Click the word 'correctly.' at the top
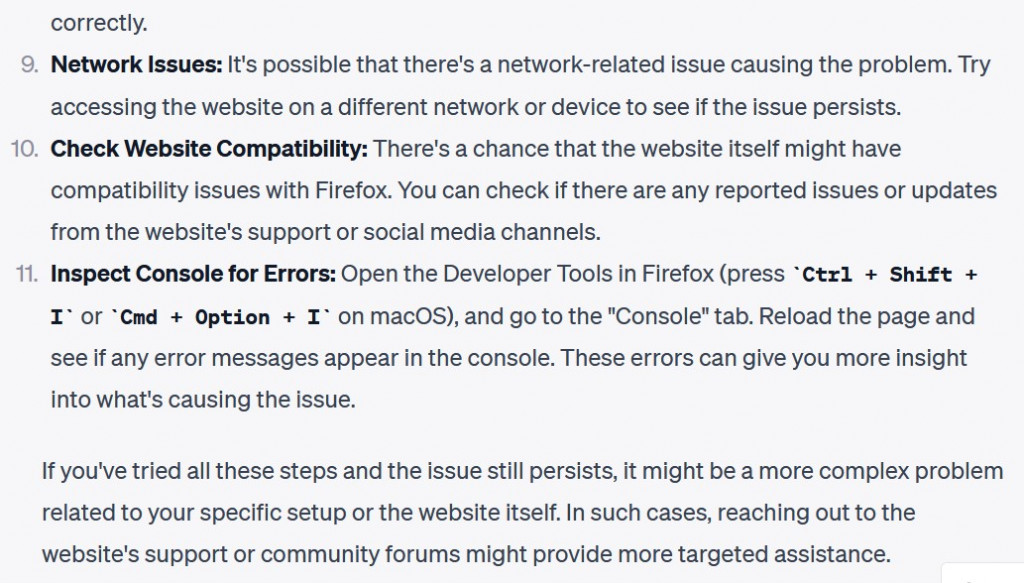This screenshot has width=1024, height=583. point(99,24)
